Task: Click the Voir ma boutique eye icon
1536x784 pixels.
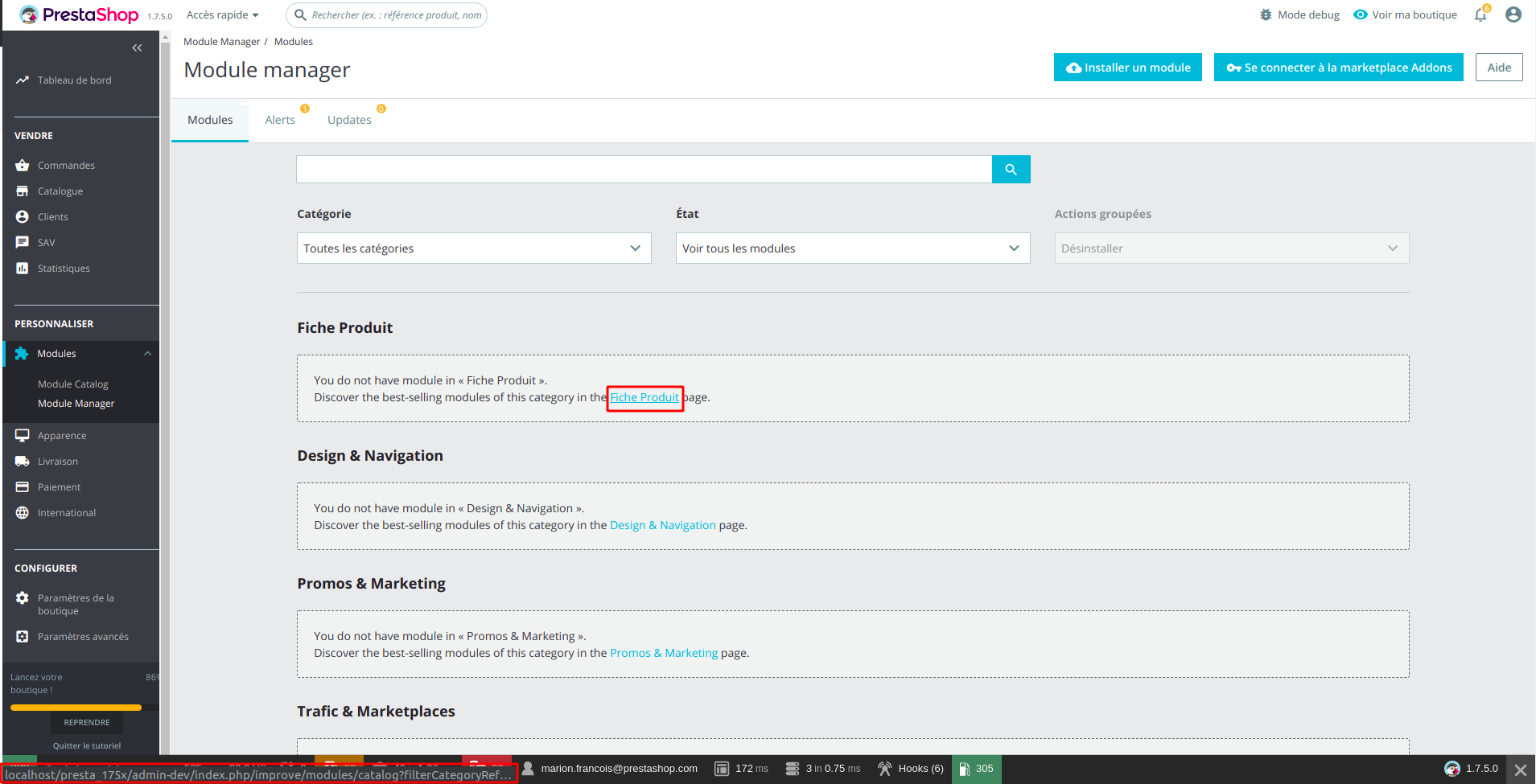Action: point(1360,14)
